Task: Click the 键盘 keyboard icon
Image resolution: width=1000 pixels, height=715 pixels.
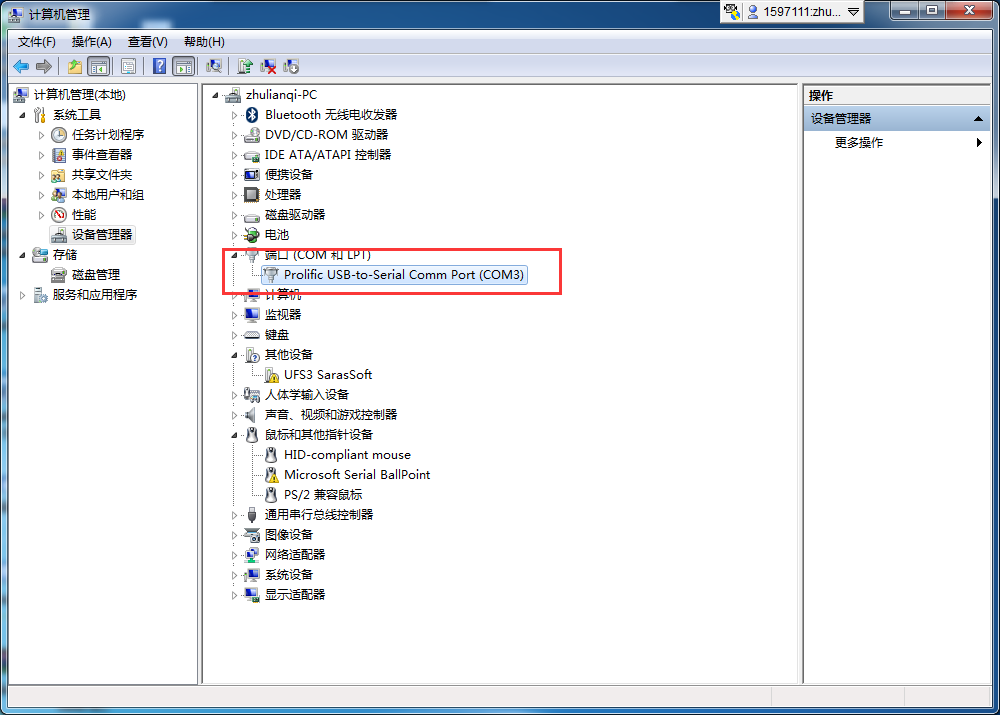Action: point(252,335)
